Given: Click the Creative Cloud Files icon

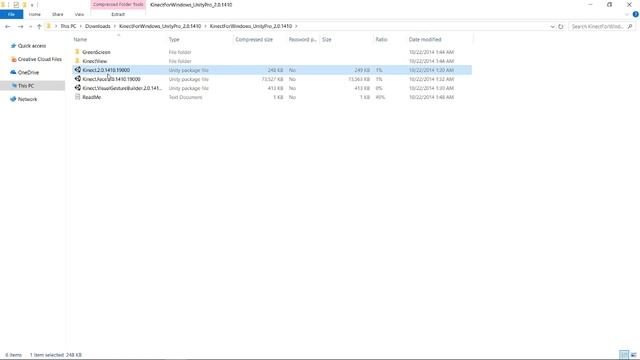Looking at the screenshot, I should (13, 59).
